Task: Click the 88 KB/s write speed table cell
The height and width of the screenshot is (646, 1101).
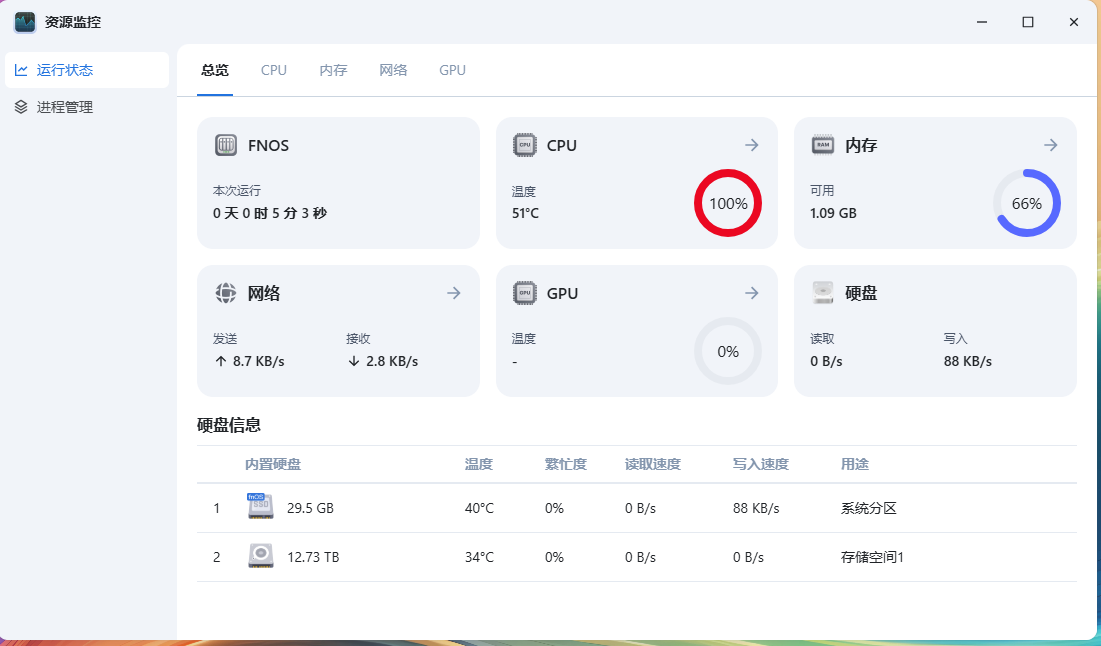Action: (x=756, y=508)
